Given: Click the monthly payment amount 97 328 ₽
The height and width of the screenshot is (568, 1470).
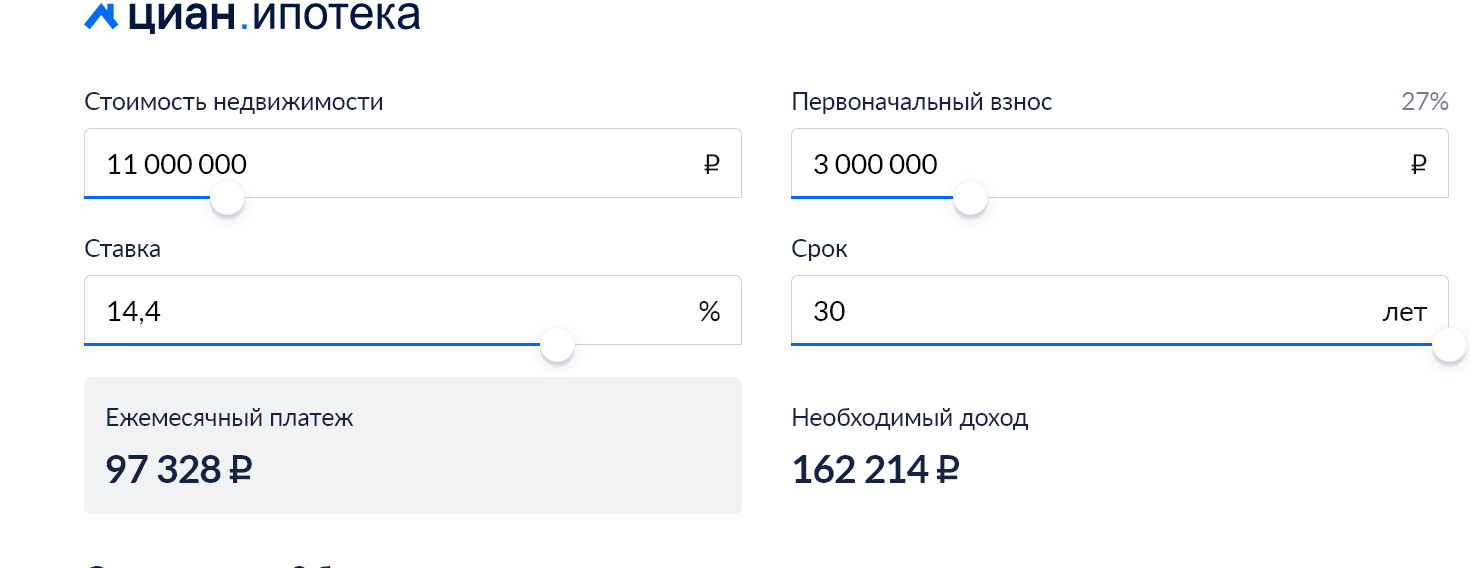Looking at the screenshot, I should coord(178,469).
